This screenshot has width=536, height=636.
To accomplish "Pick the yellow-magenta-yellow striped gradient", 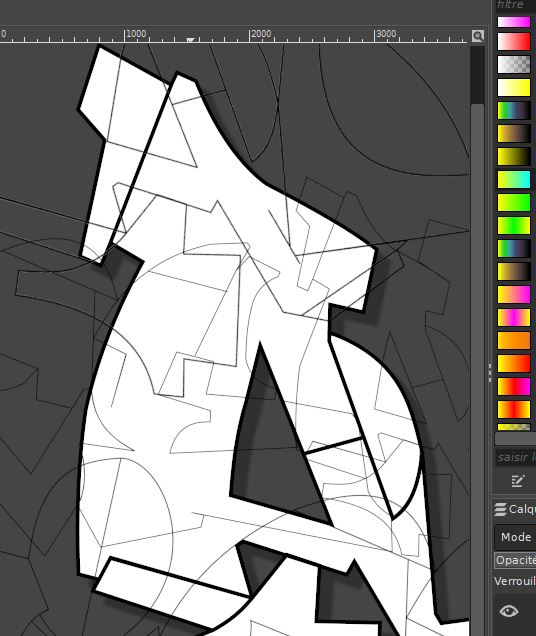I will [x=514, y=317].
